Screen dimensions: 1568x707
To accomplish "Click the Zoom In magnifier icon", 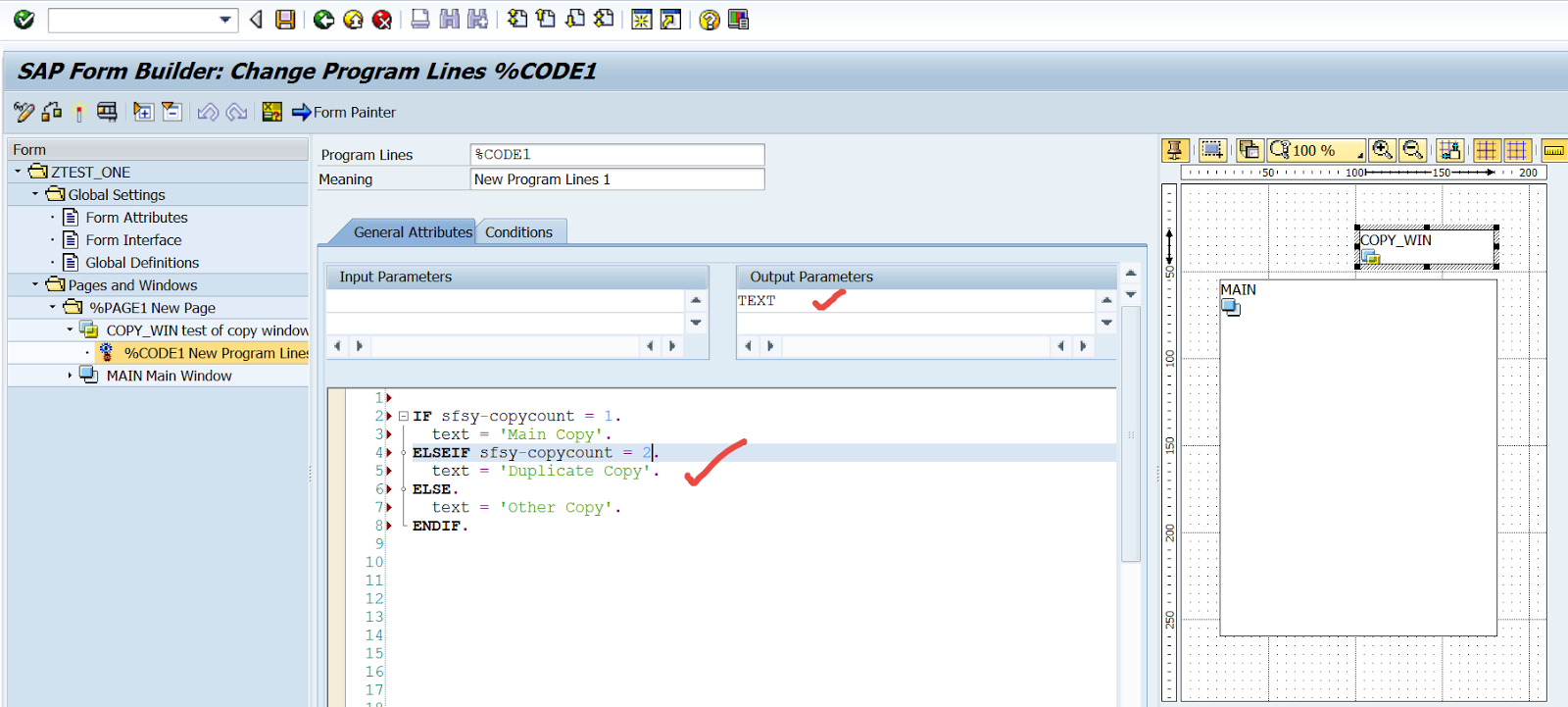I will click(x=1382, y=150).
